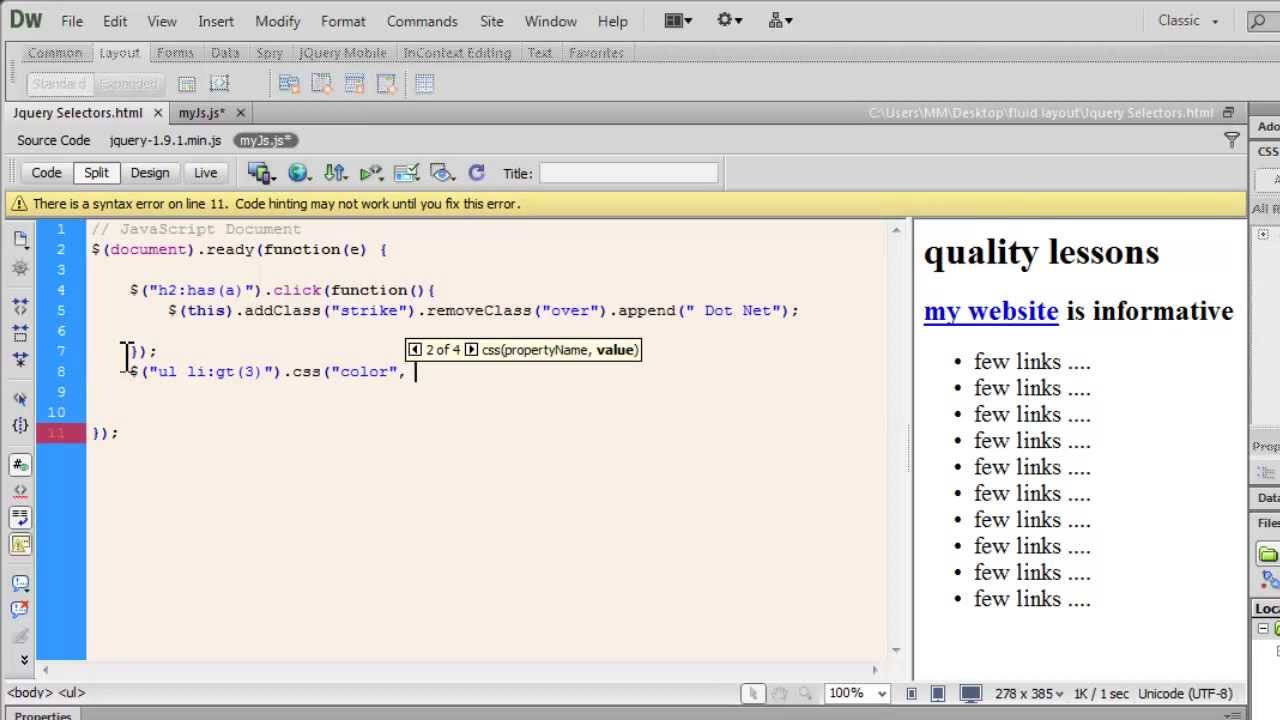Select jquery-1.9.1.min.js related file
Viewport: 1280px width, 720px height.
click(x=165, y=141)
